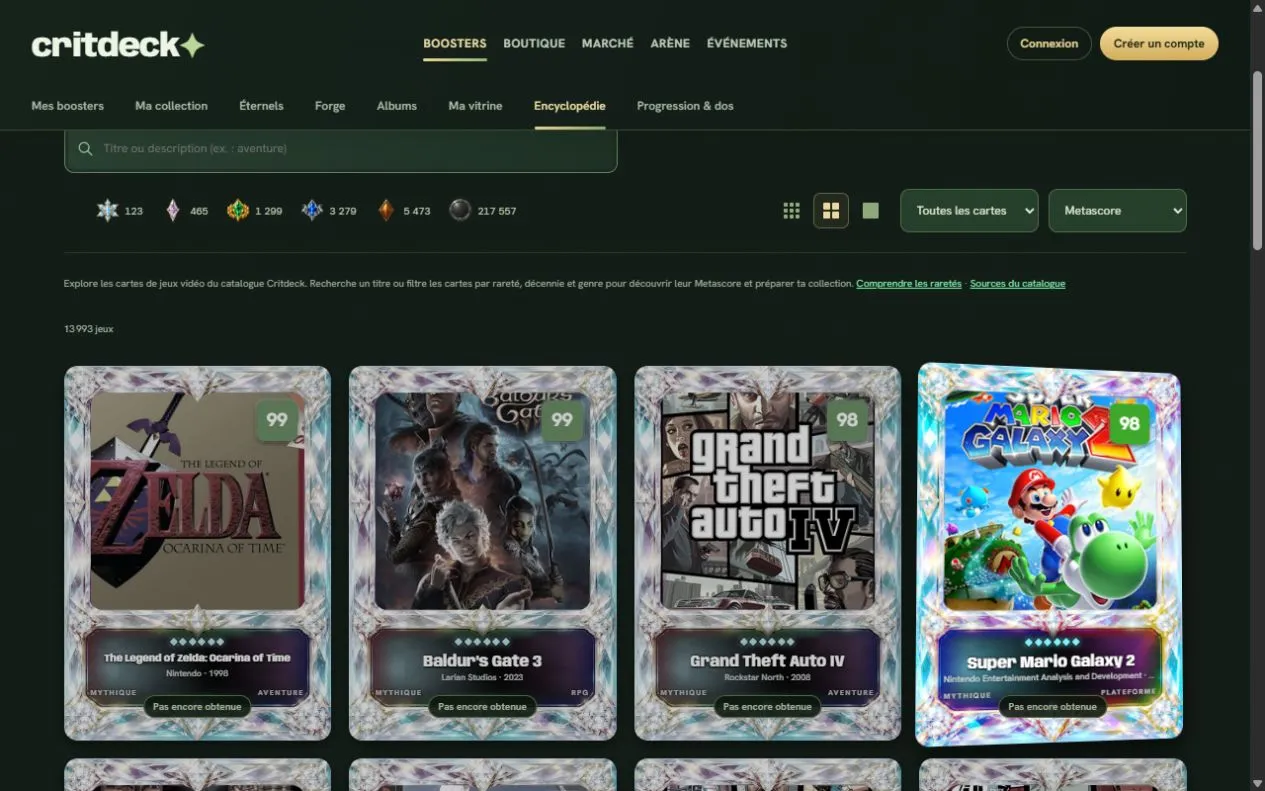
Task: Go to the Événements section
Action: (747, 44)
